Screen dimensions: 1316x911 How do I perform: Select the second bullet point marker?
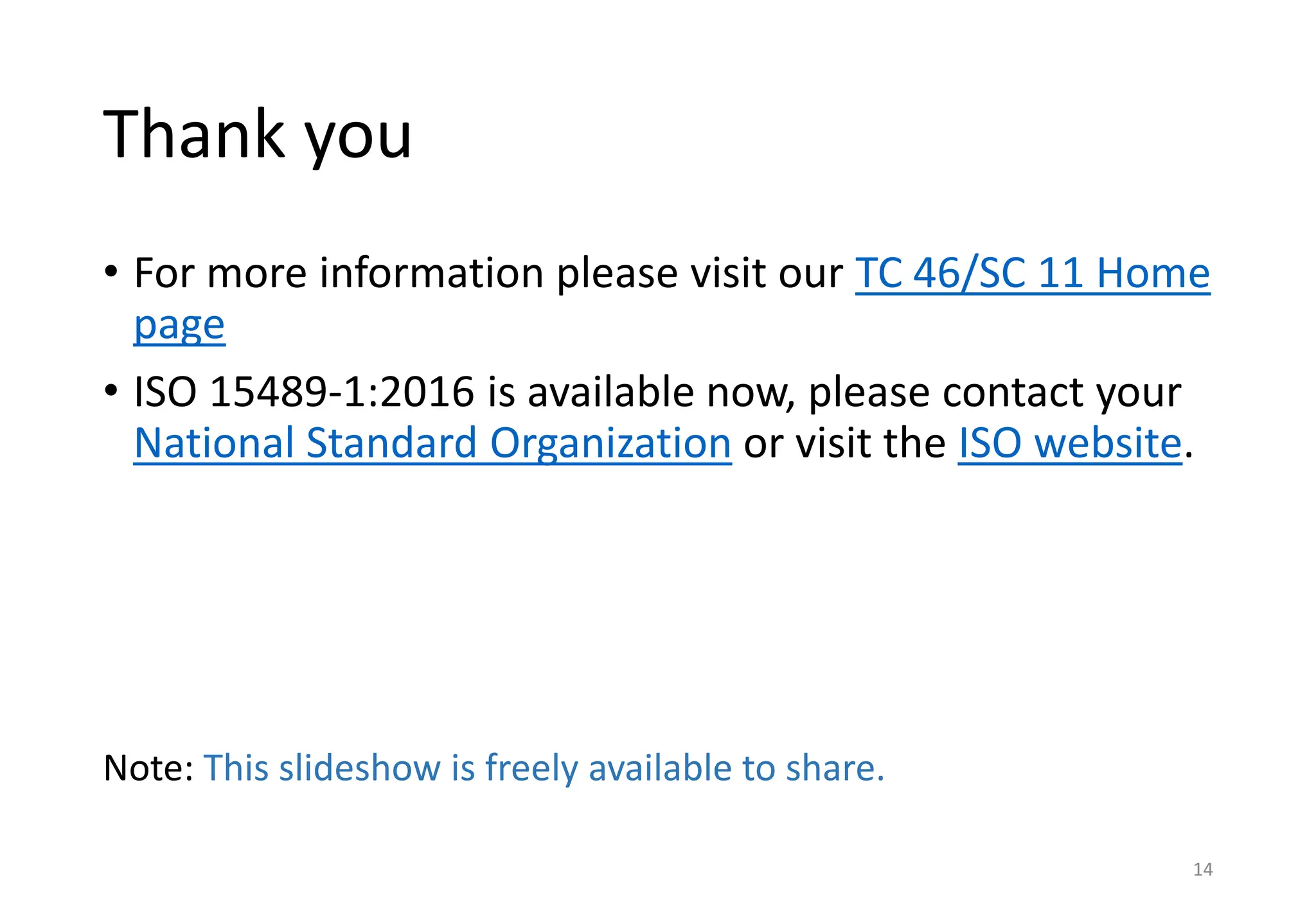coord(111,390)
